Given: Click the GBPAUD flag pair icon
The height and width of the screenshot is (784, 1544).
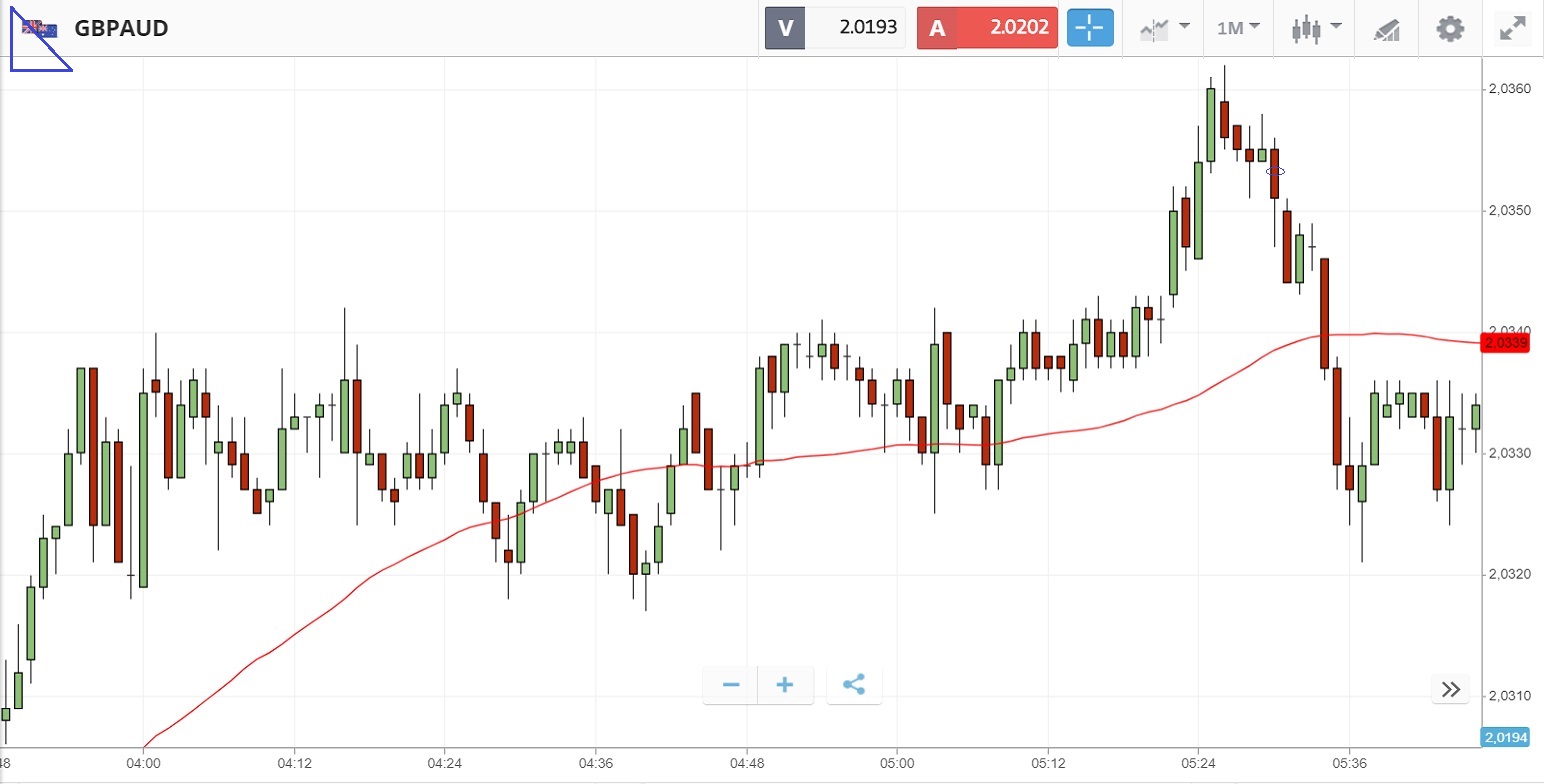Looking at the screenshot, I should click(x=41, y=28).
